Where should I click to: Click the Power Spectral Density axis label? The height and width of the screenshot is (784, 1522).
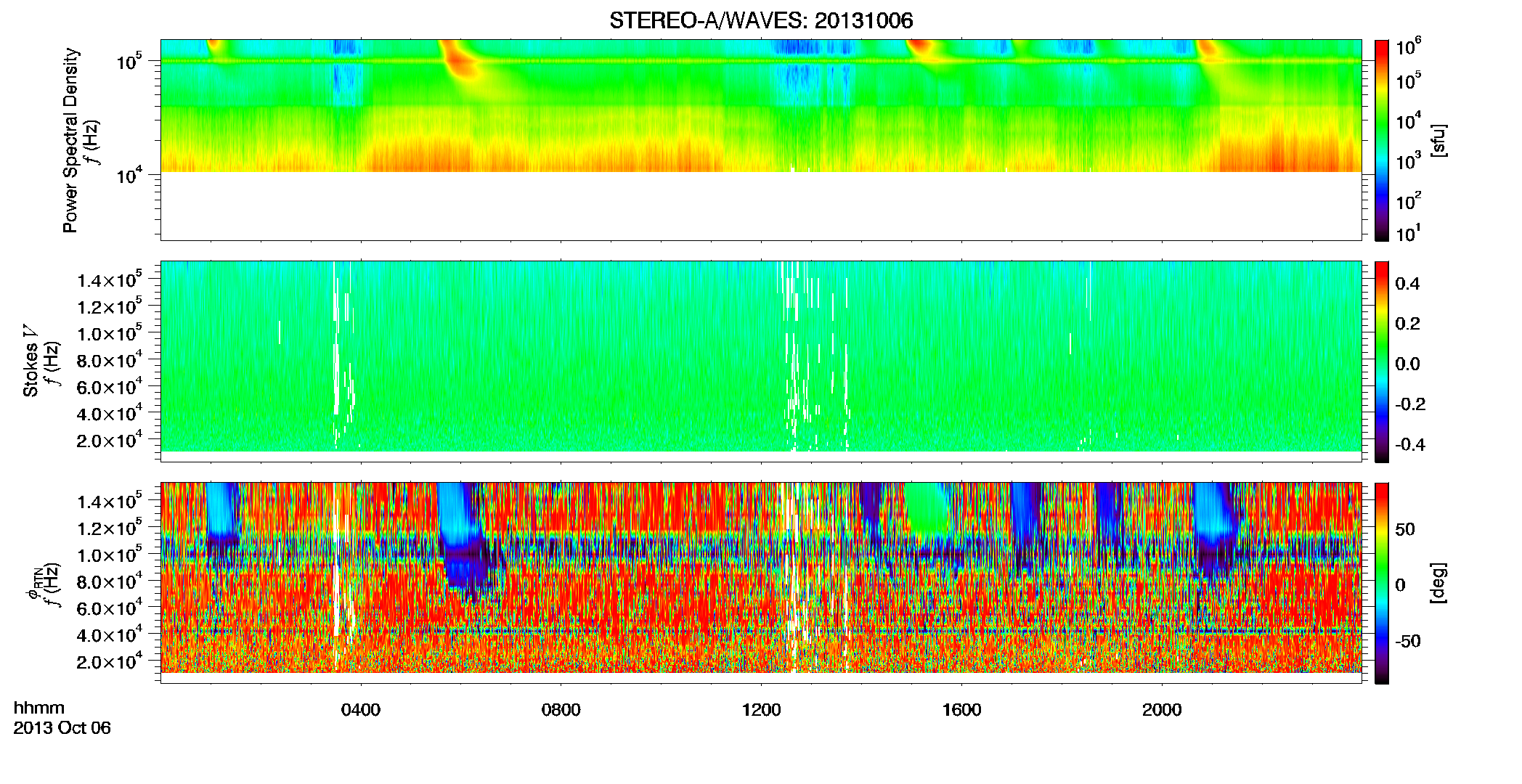click(x=70, y=140)
